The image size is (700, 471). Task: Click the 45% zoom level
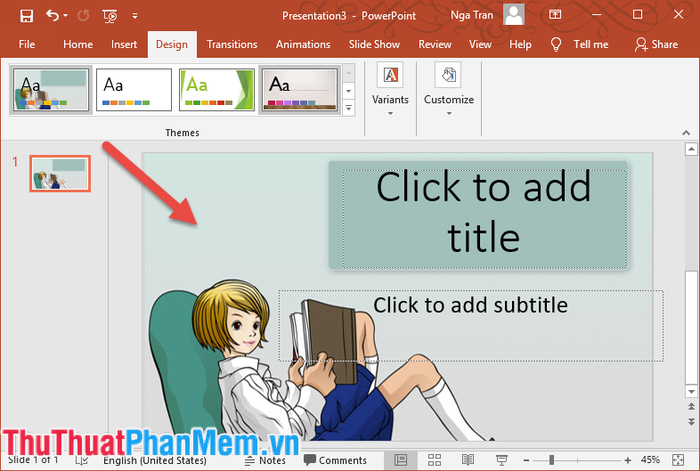pyautogui.click(x=650, y=460)
